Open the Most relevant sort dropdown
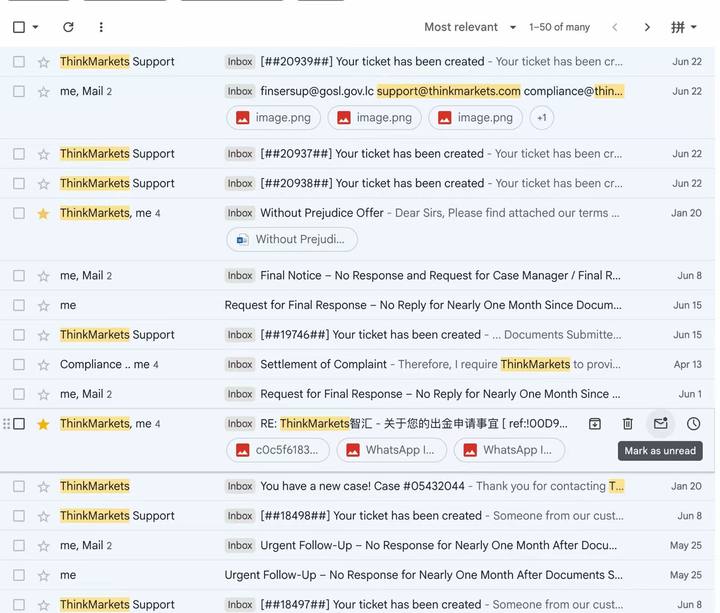This screenshot has height=613, width=720. pyautogui.click(x=470, y=27)
